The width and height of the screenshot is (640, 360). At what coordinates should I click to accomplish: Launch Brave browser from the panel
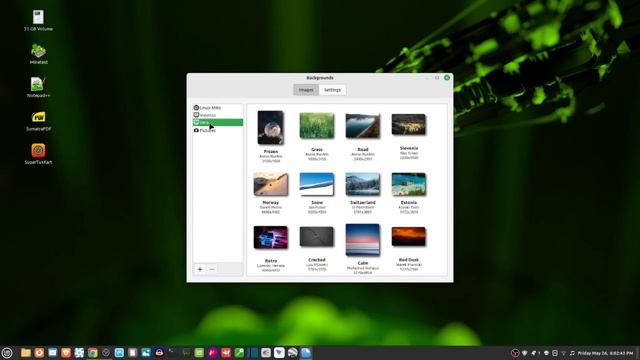click(66, 353)
